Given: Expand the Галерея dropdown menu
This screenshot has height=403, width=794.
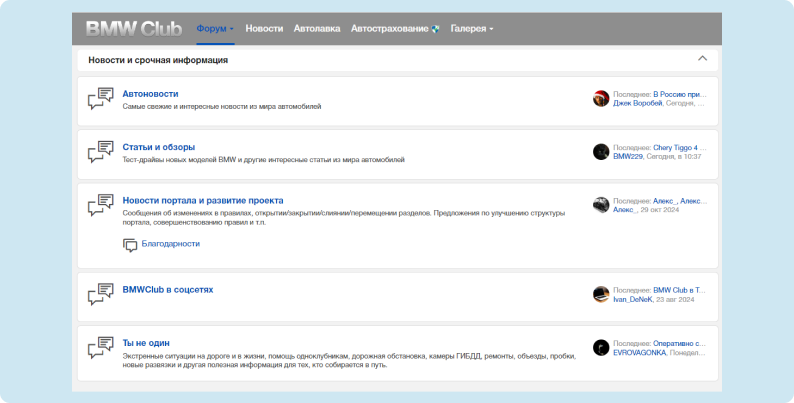Looking at the screenshot, I should 472,29.
